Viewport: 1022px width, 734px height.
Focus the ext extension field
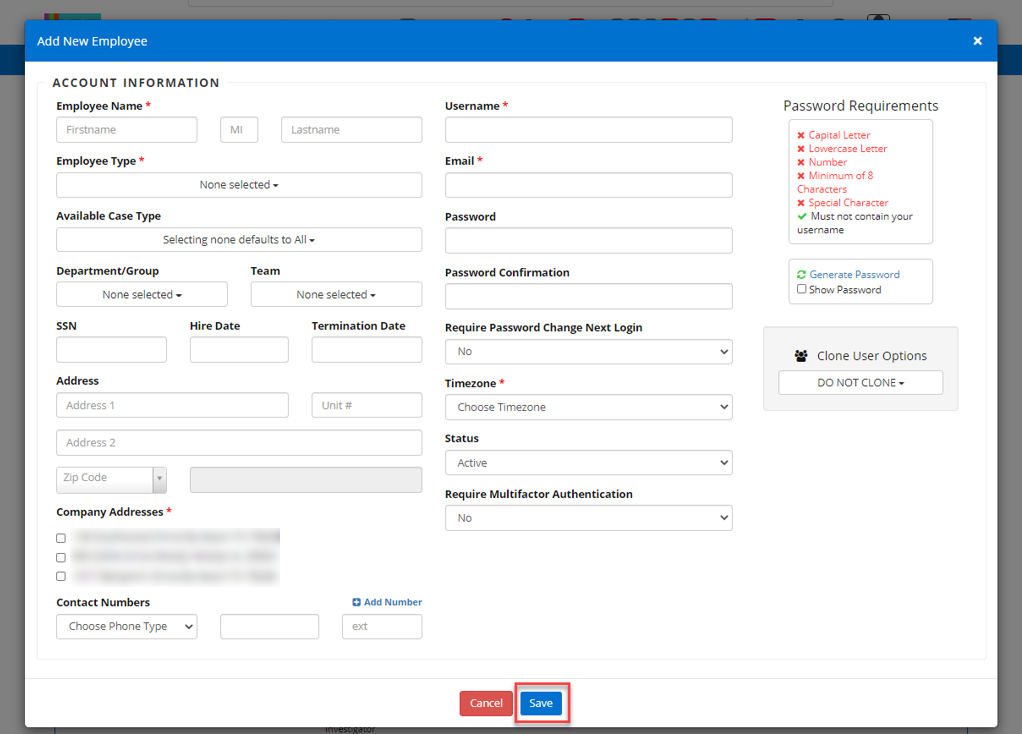click(382, 626)
